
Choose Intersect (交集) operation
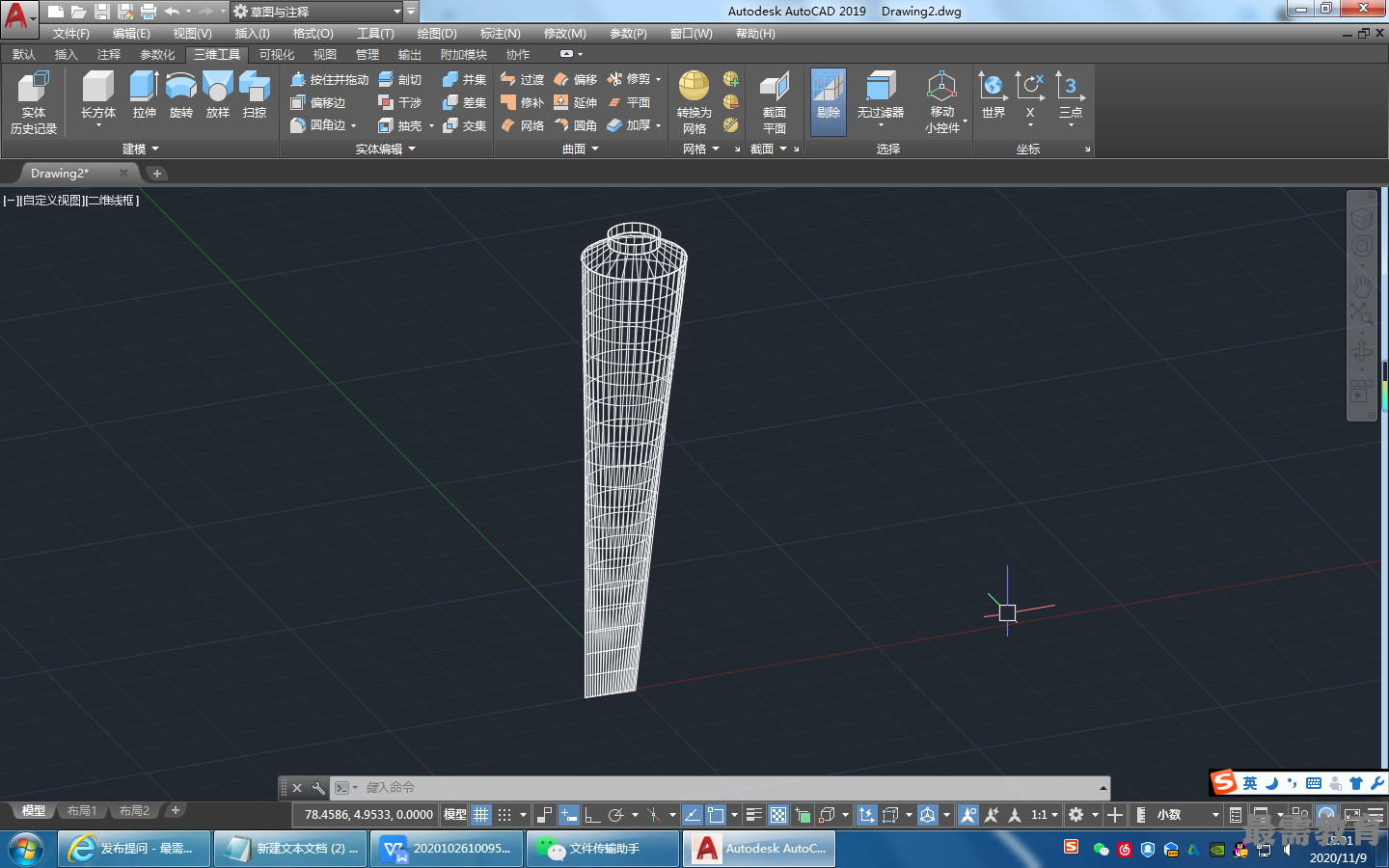tap(465, 125)
